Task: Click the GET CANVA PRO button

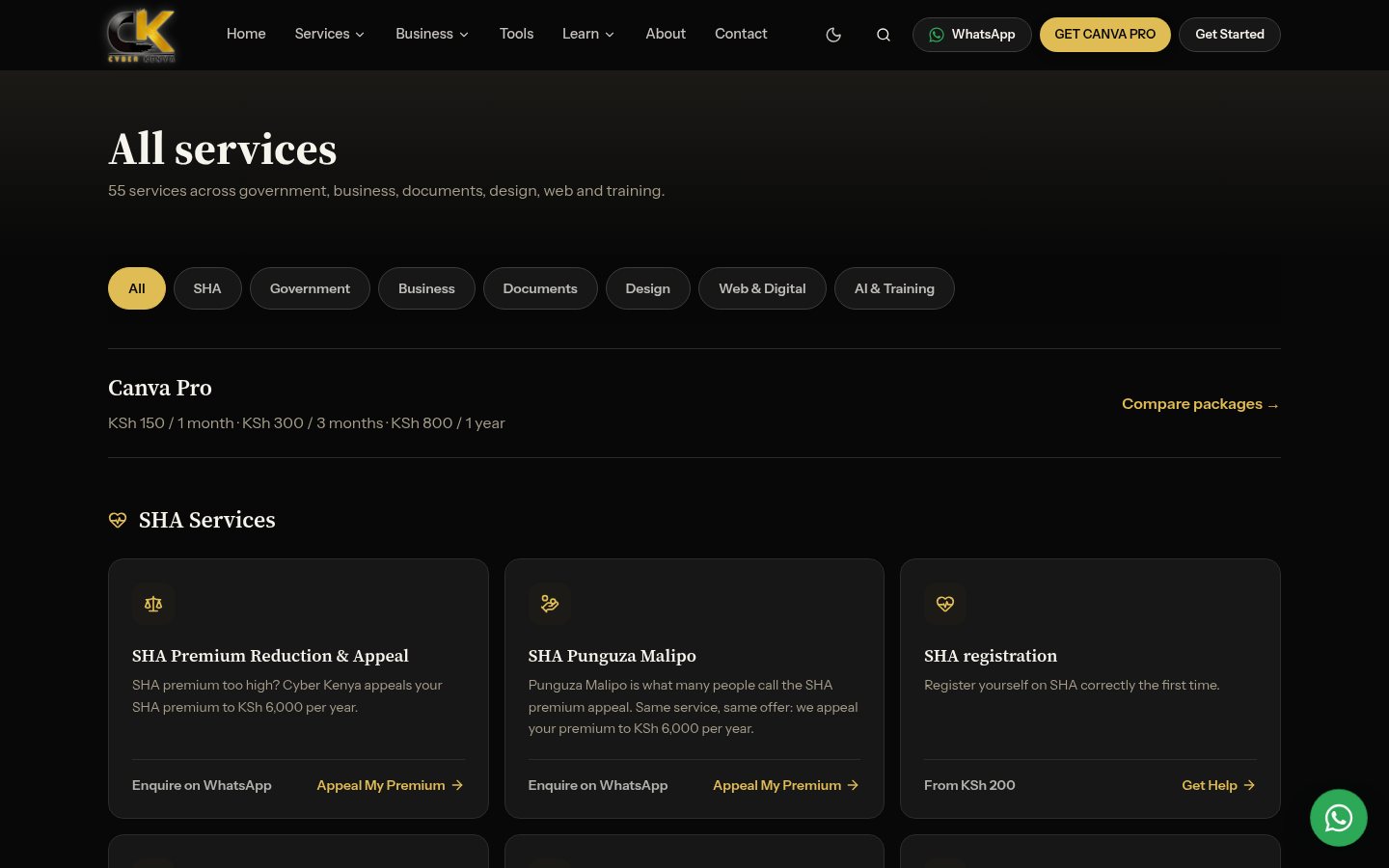Action: click(x=1104, y=35)
